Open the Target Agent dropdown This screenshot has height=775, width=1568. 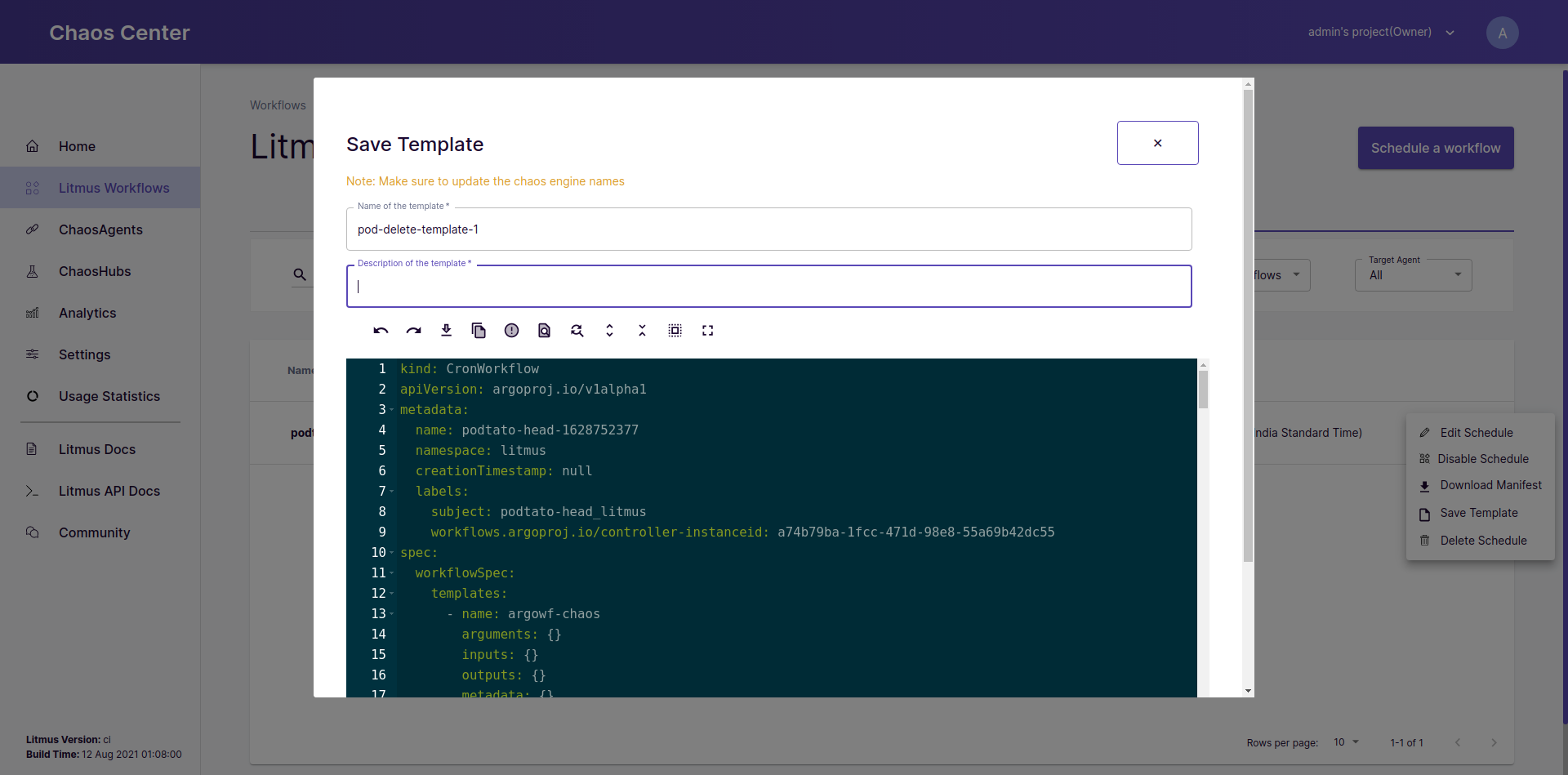click(1413, 275)
